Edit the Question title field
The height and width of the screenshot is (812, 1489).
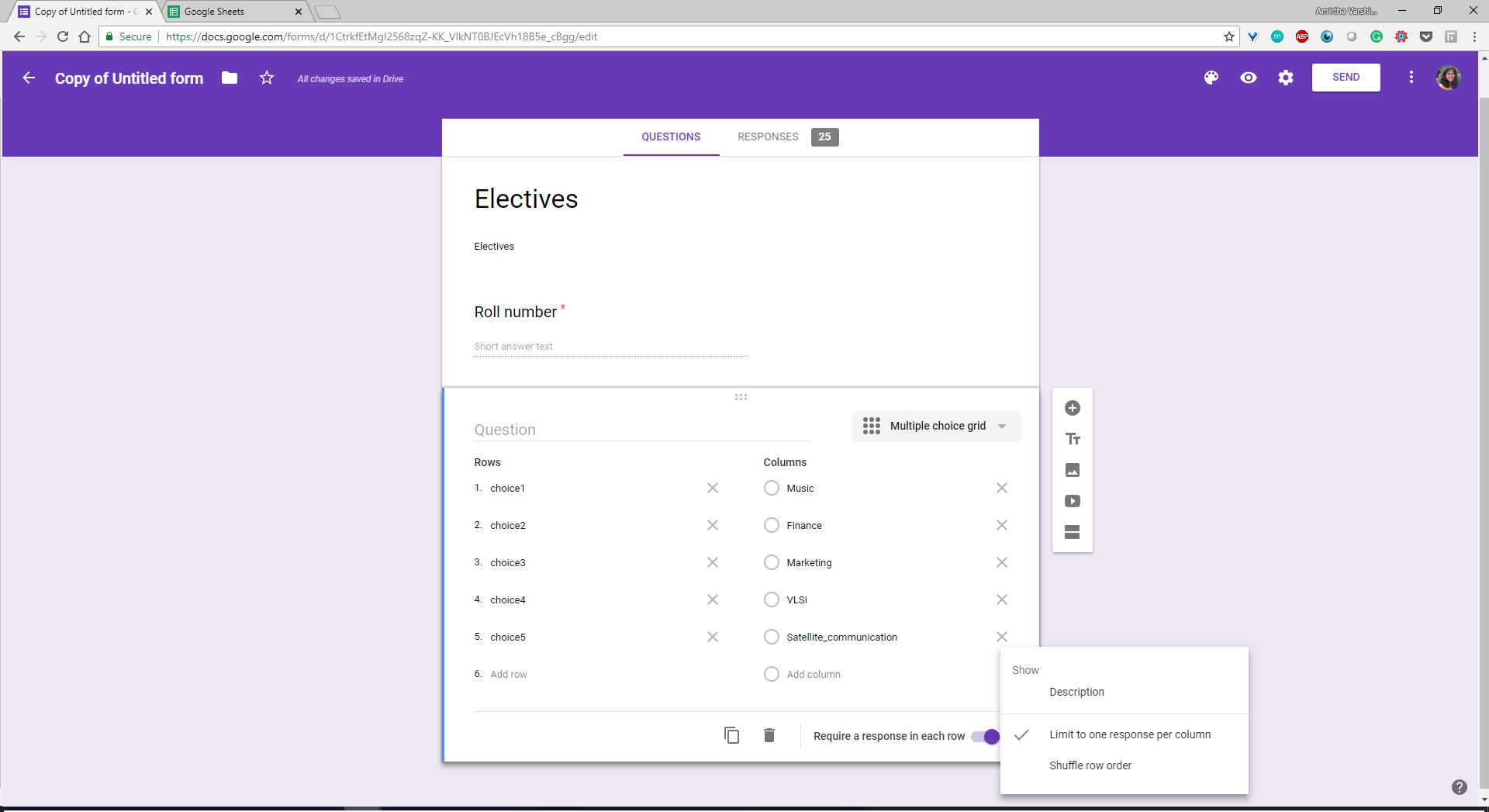click(x=641, y=430)
